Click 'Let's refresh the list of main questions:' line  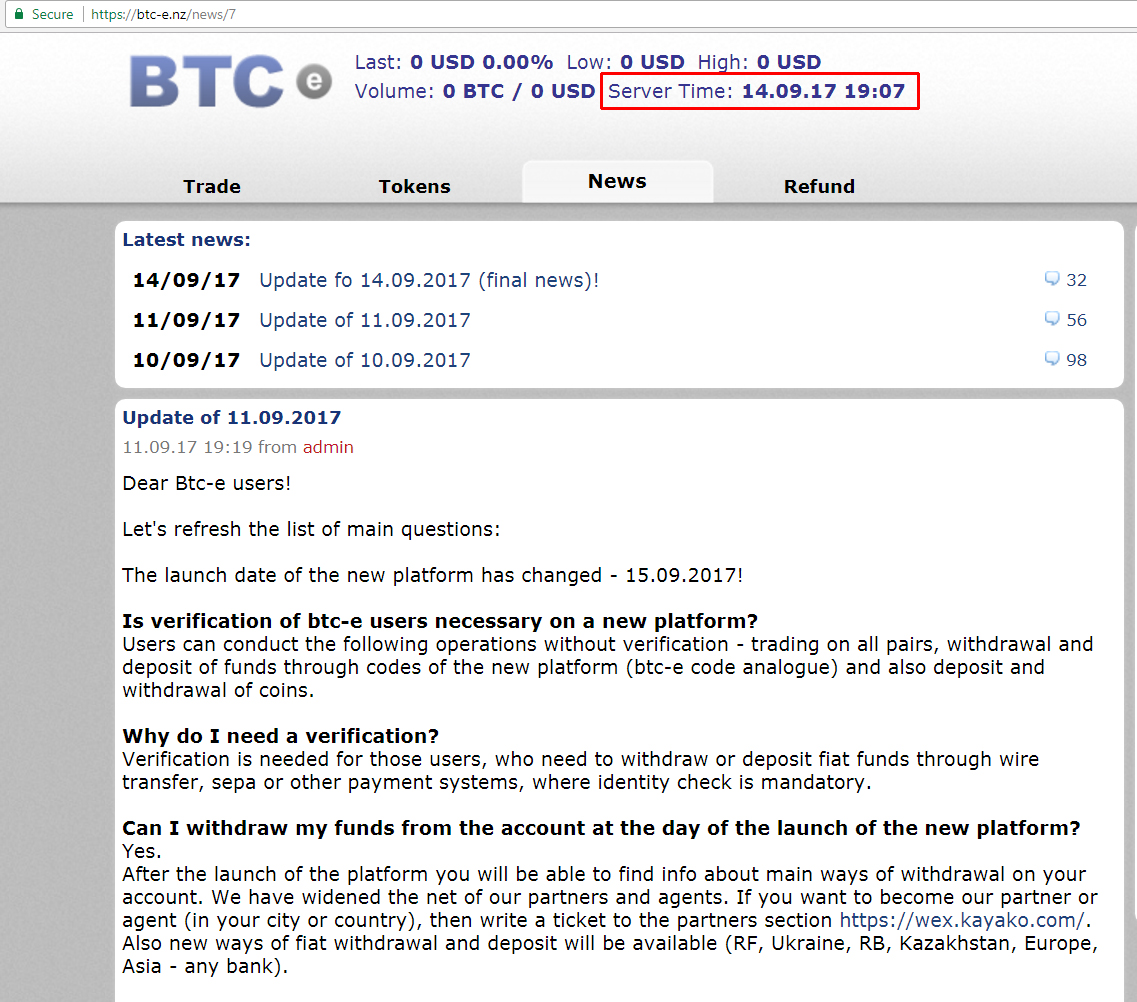[311, 529]
